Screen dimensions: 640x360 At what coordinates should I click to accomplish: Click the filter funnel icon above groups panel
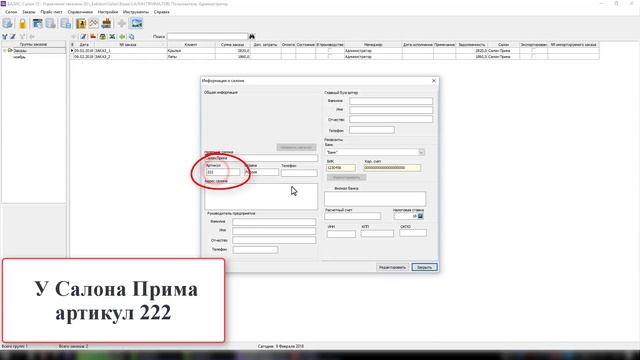click(x=5, y=37)
